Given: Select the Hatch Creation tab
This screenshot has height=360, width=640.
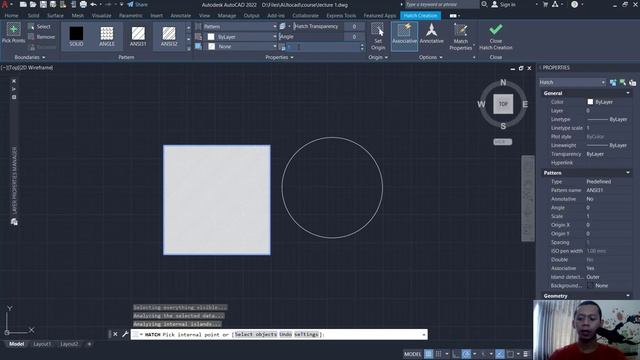Looking at the screenshot, I should (x=420, y=16).
